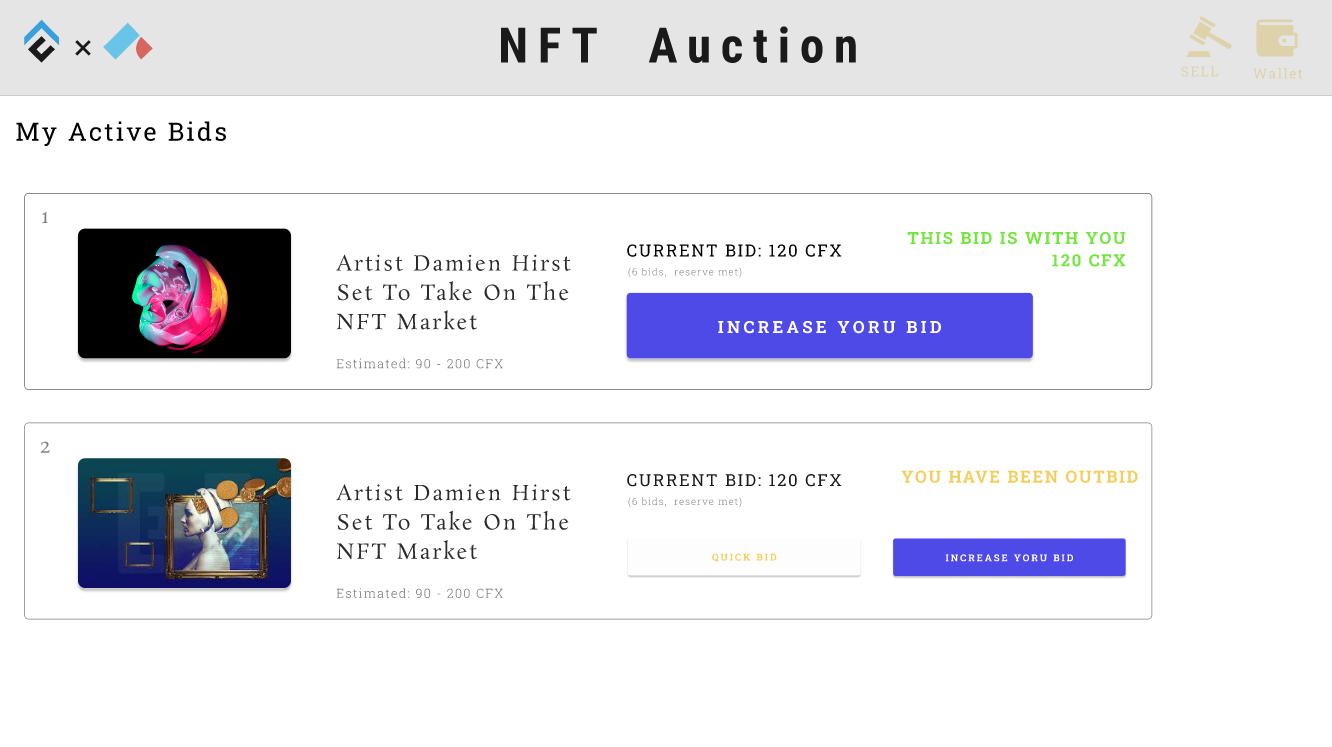Open the framed portrait with coins thumbnail
The image size is (1332, 747).
point(184,523)
